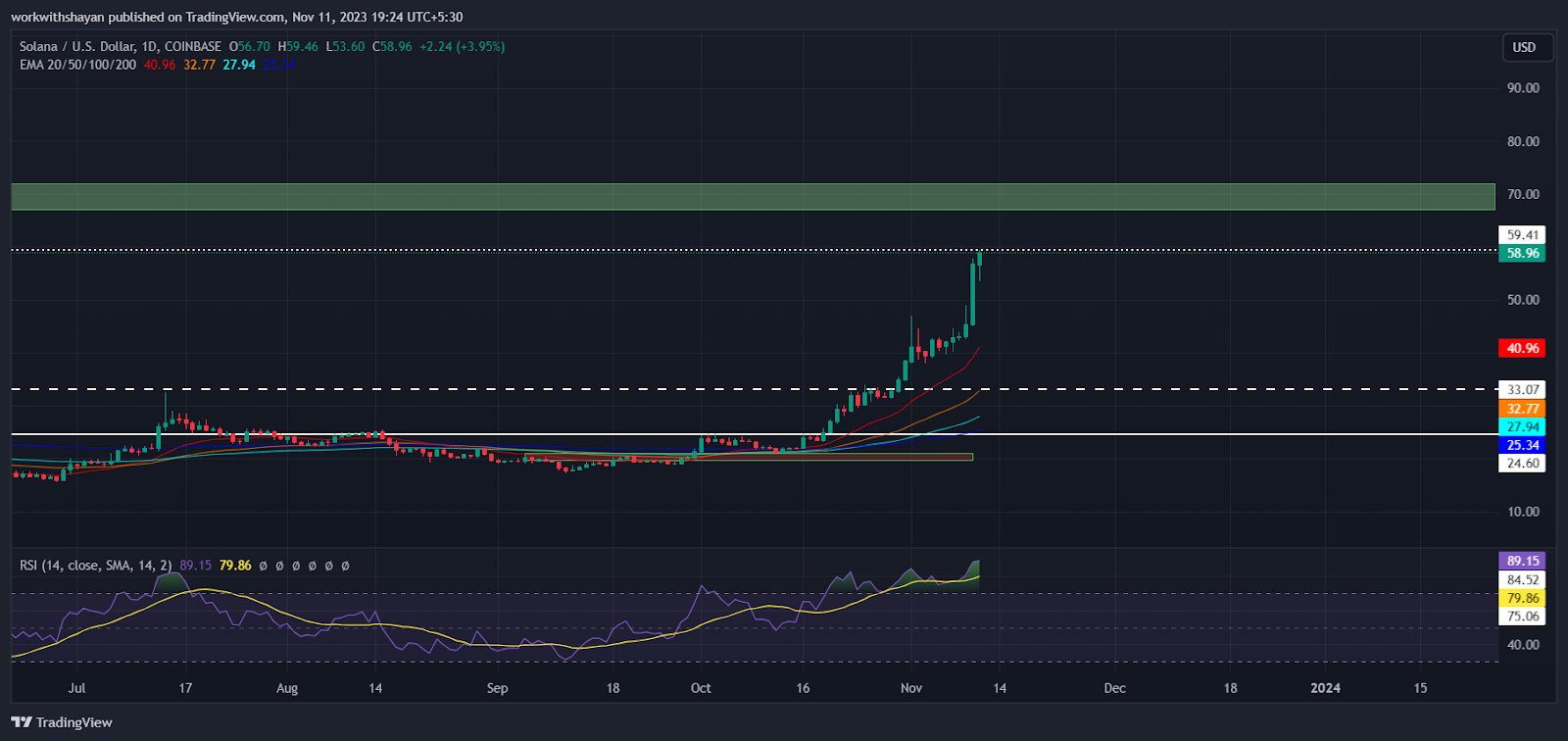Image resolution: width=1568 pixels, height=741 pixels.
Task: Click the blue 25.34 EMA price label
Action: 1522,445
